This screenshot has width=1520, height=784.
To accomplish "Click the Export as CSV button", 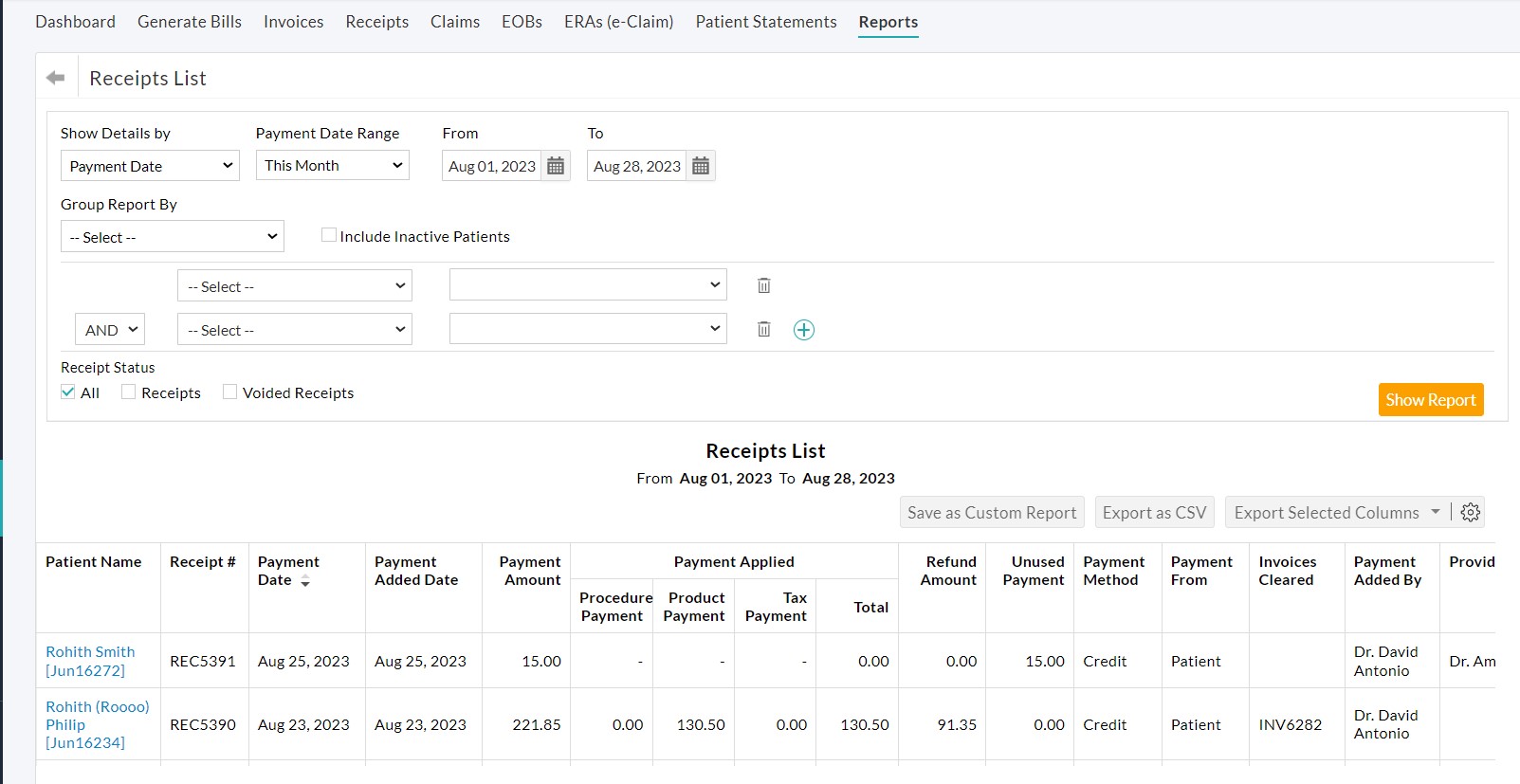I will click(1154, 513).
